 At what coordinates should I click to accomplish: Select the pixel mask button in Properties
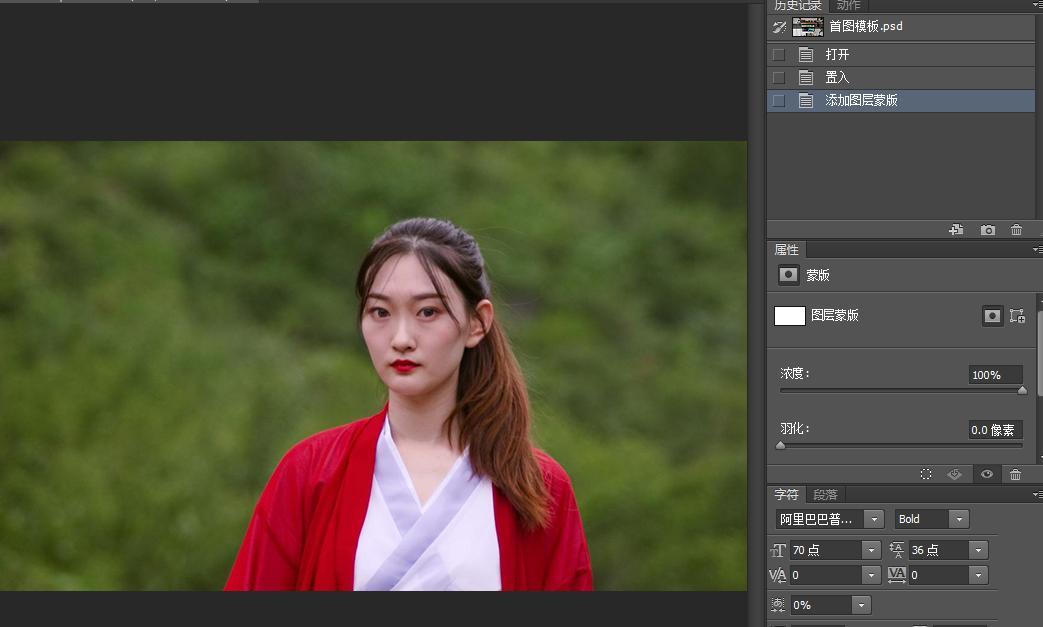pyautogui.click(x=992, y=316)
